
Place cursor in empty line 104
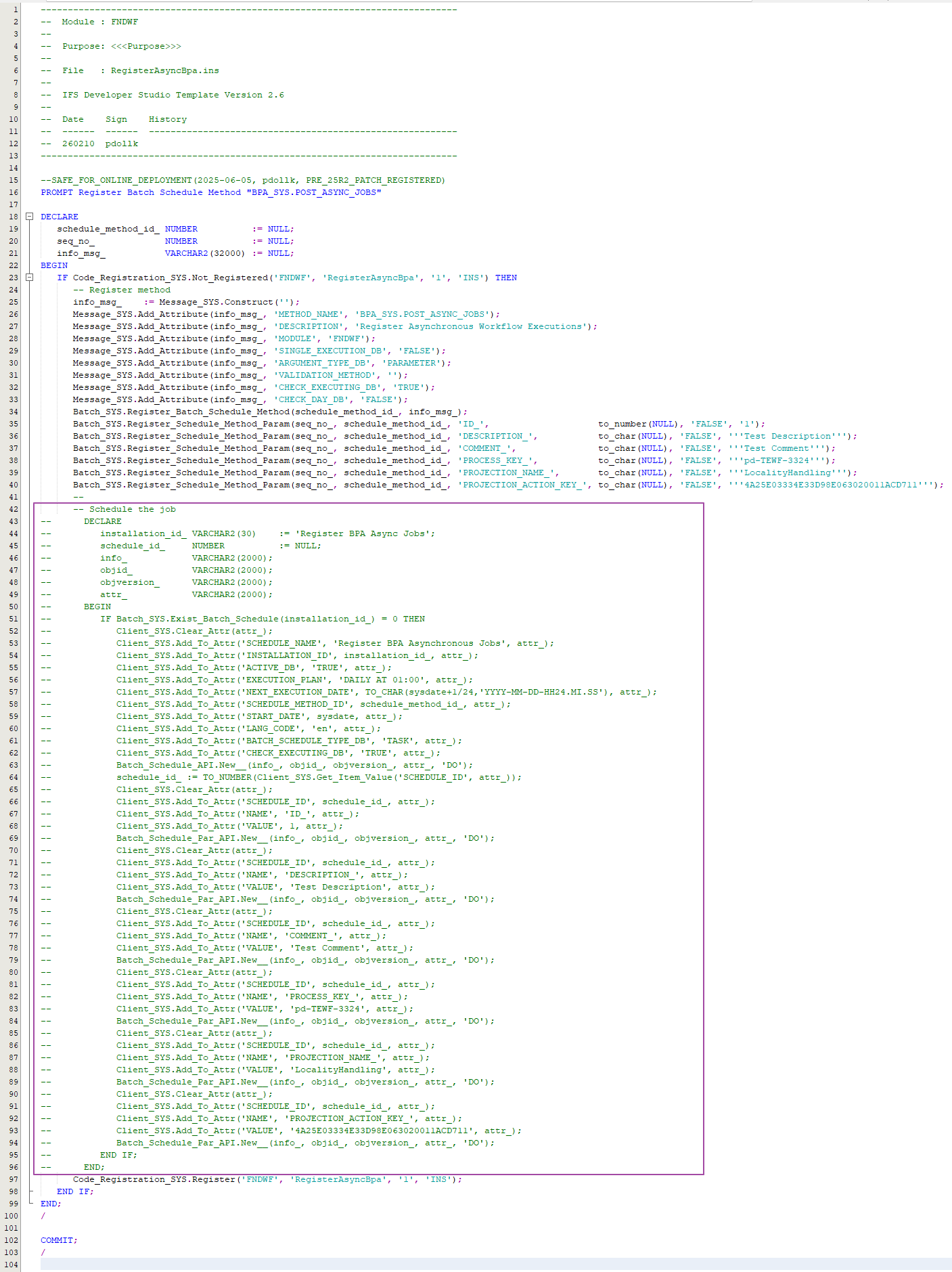pyautogui.click(x=496, y=1265)
